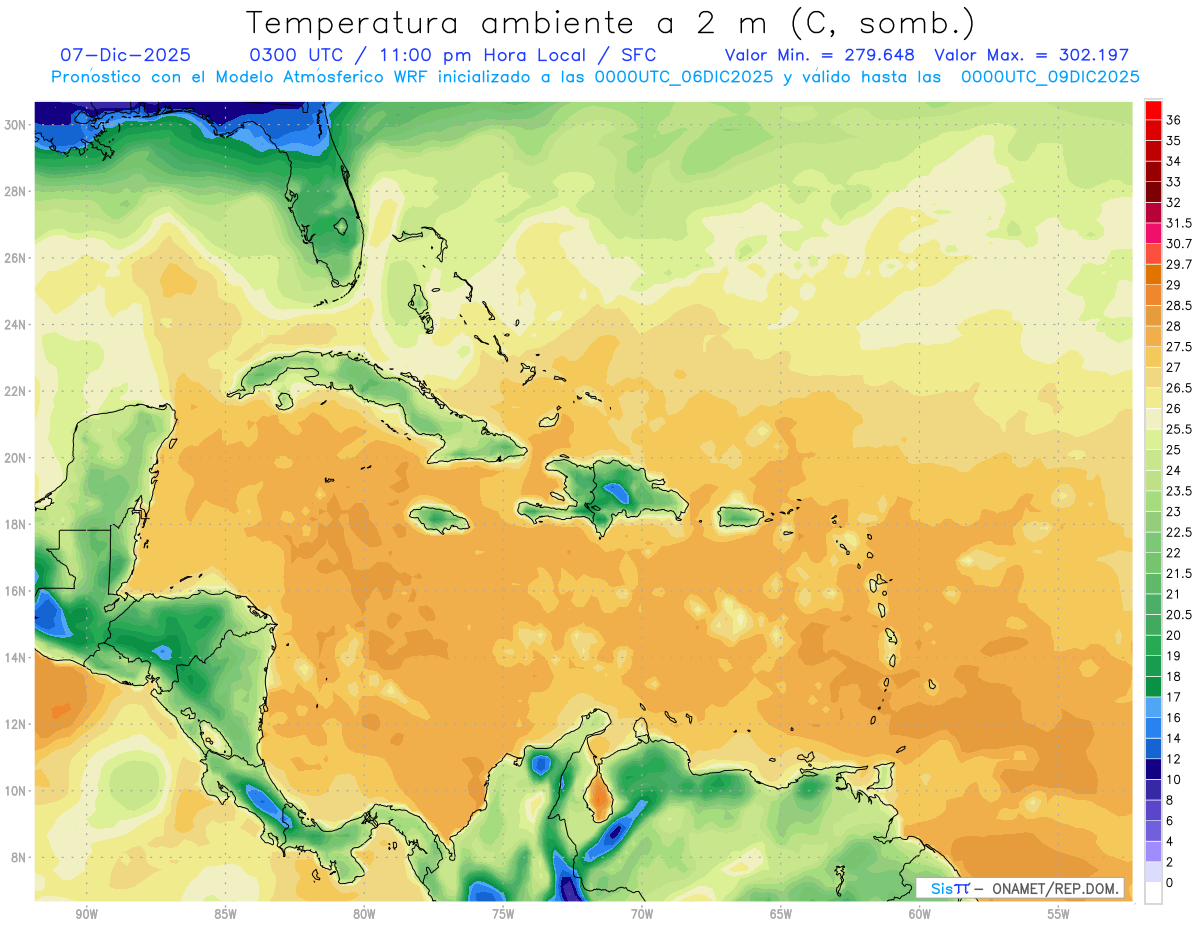Screen dimensions: 1200x927
Task: Click the 'ONAMET/REP.DOM.' credit label
Action: (x=1055, y=888)
